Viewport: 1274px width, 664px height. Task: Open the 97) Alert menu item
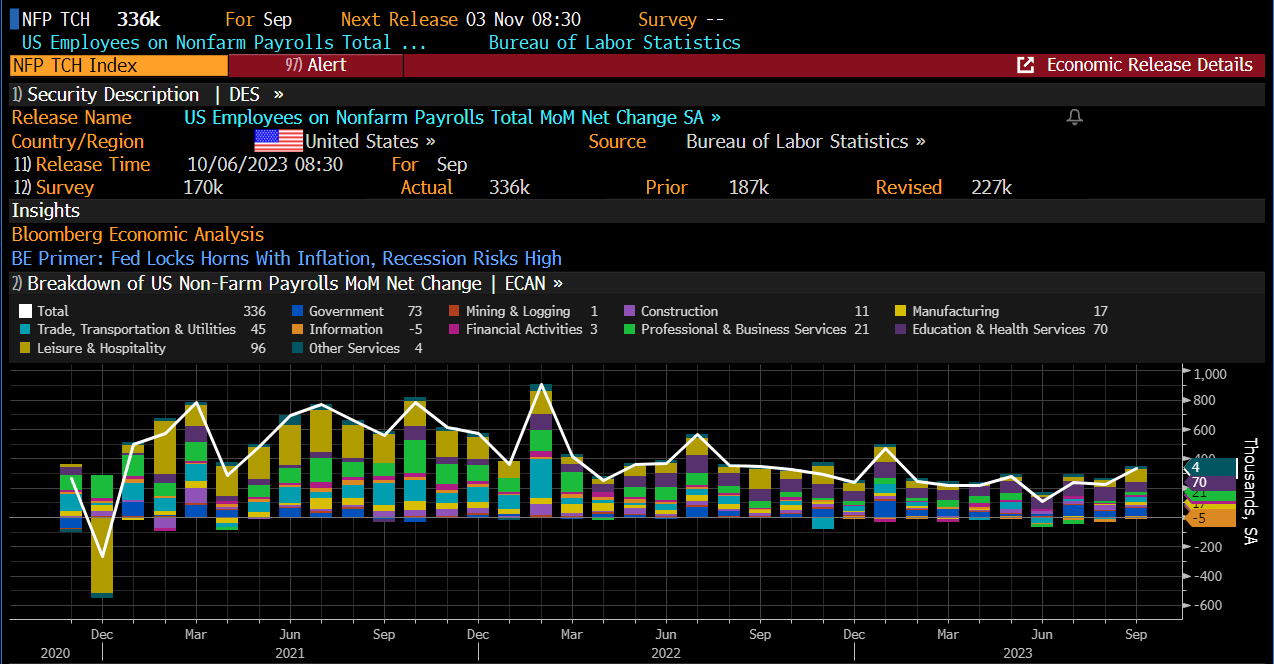(x=315, y=65)
